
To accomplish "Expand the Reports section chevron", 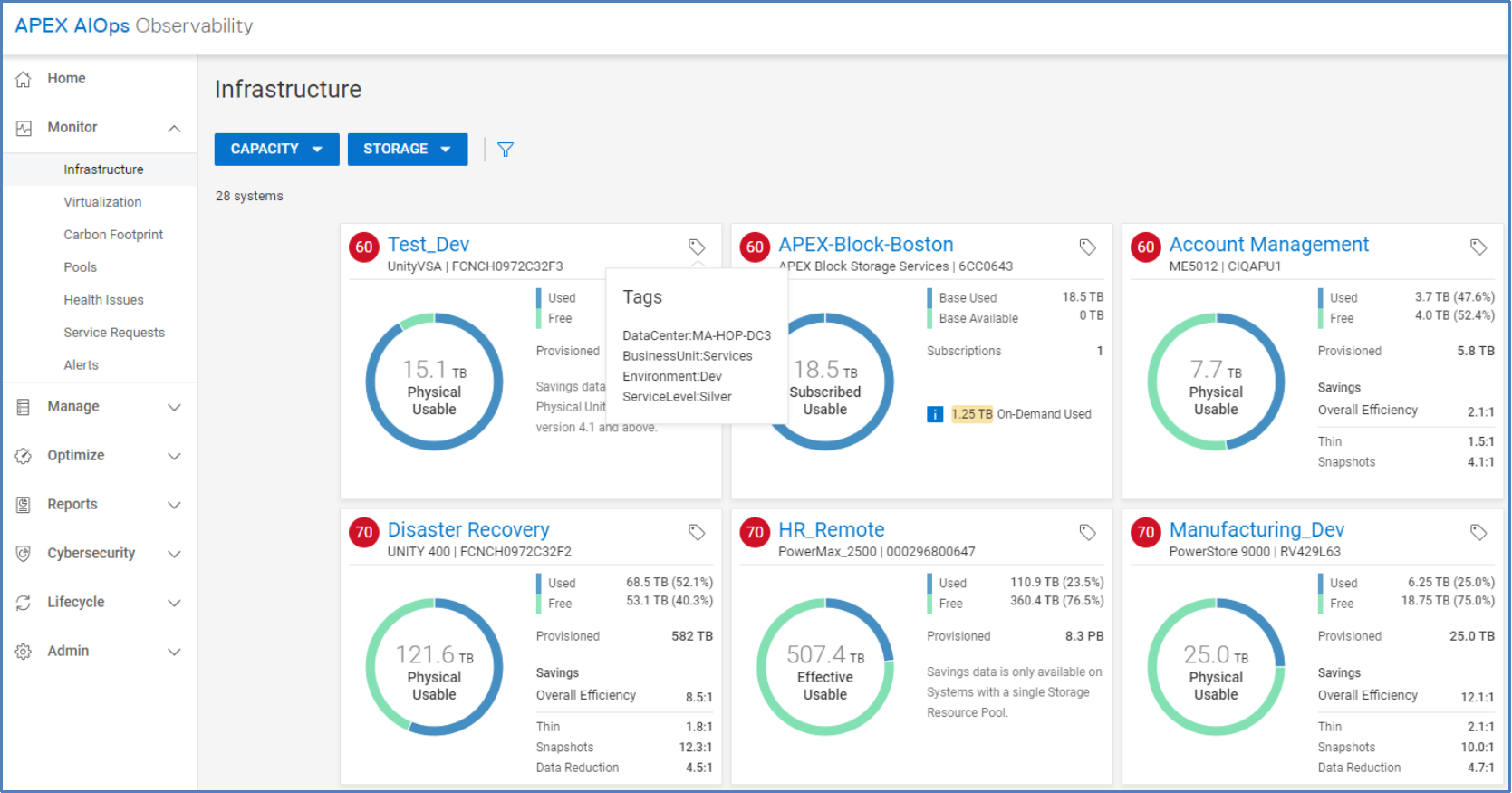I will click(174, 506).
